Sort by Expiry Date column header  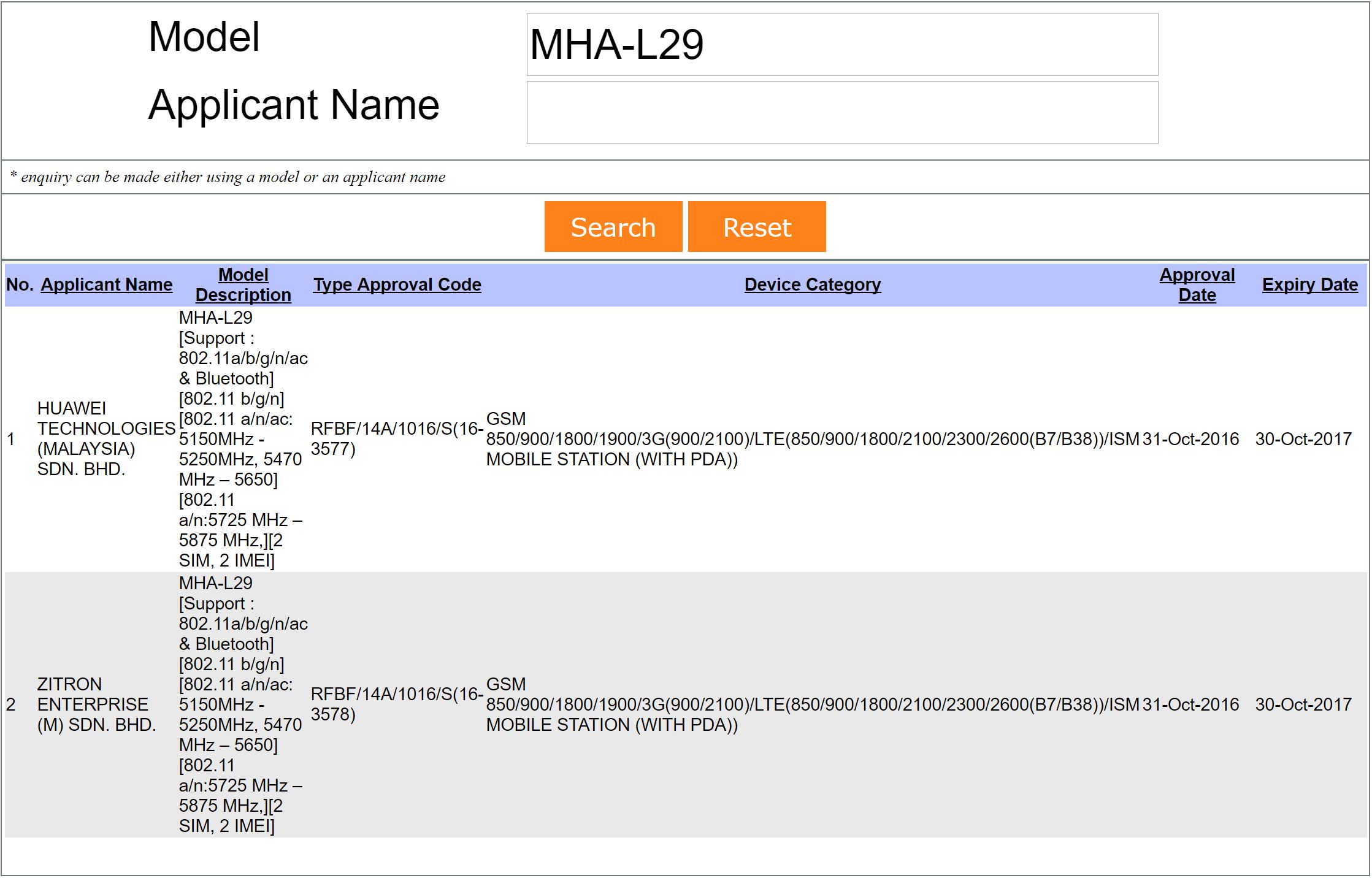(x=1310, y=284)
